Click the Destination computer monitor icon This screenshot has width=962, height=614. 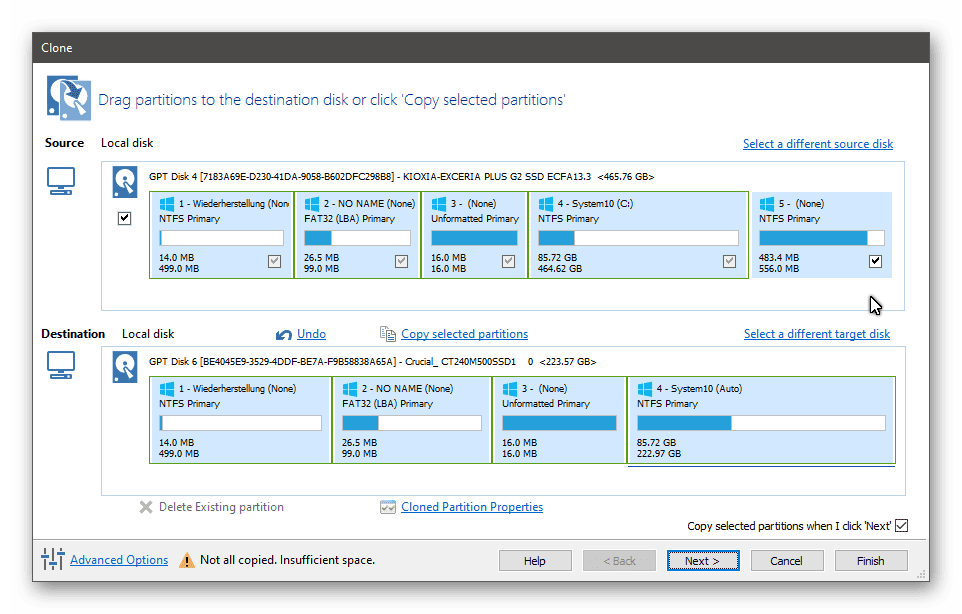click(x=61, y=365)
